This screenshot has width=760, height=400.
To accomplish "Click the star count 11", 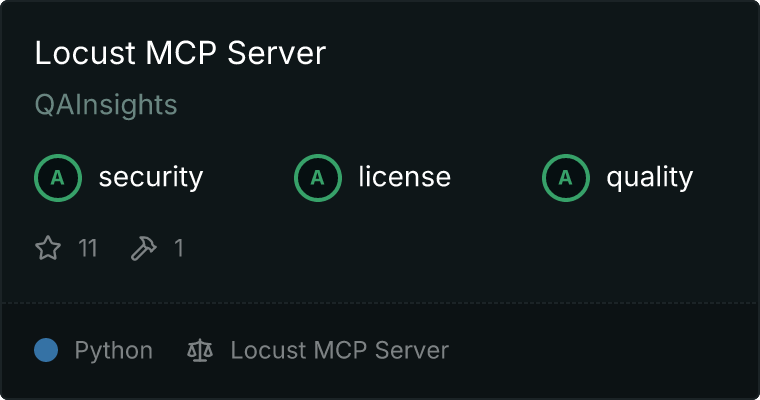I will click(88, 248).
